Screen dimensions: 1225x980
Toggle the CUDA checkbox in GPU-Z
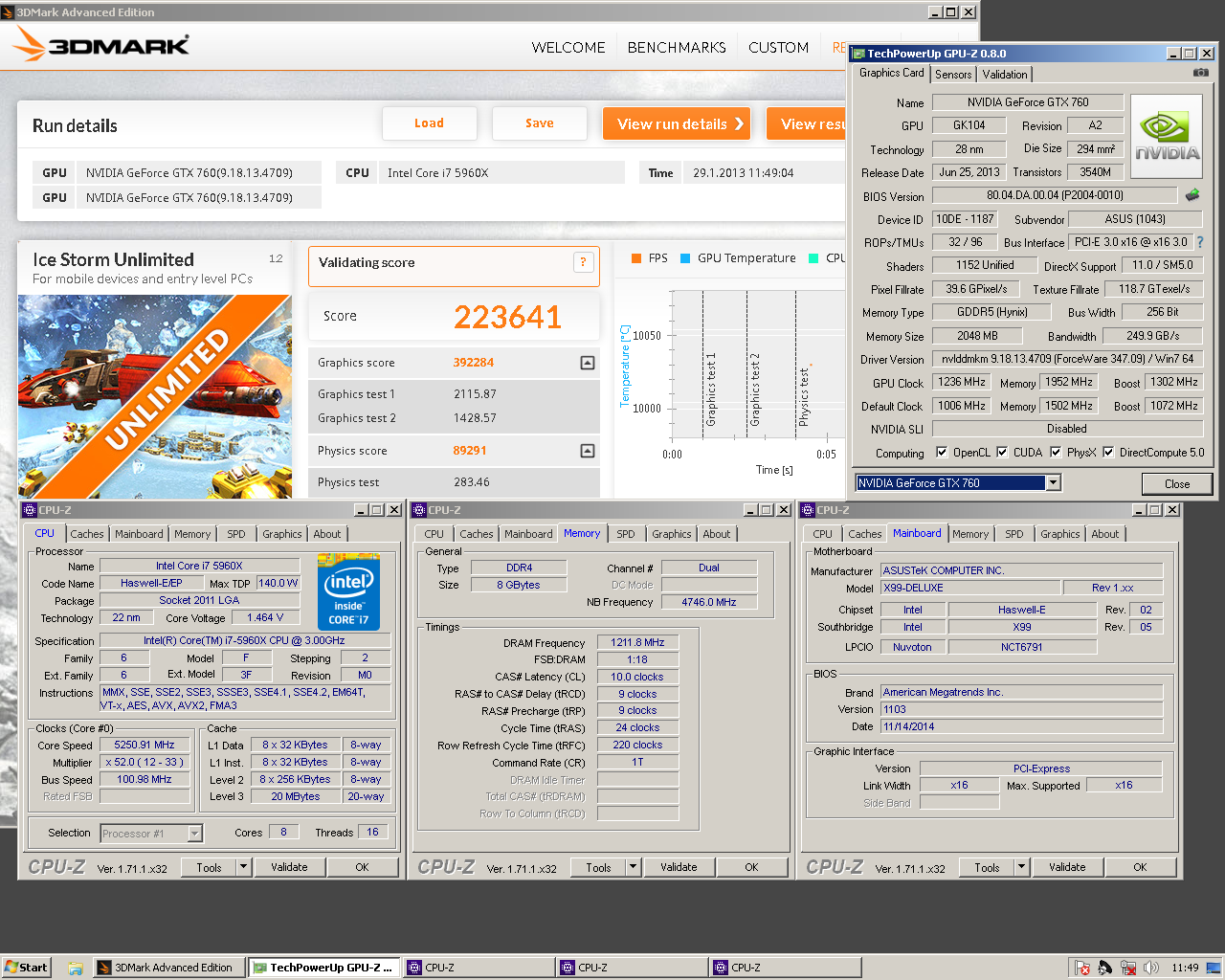pyautogui.click(x=1002, y=453)
